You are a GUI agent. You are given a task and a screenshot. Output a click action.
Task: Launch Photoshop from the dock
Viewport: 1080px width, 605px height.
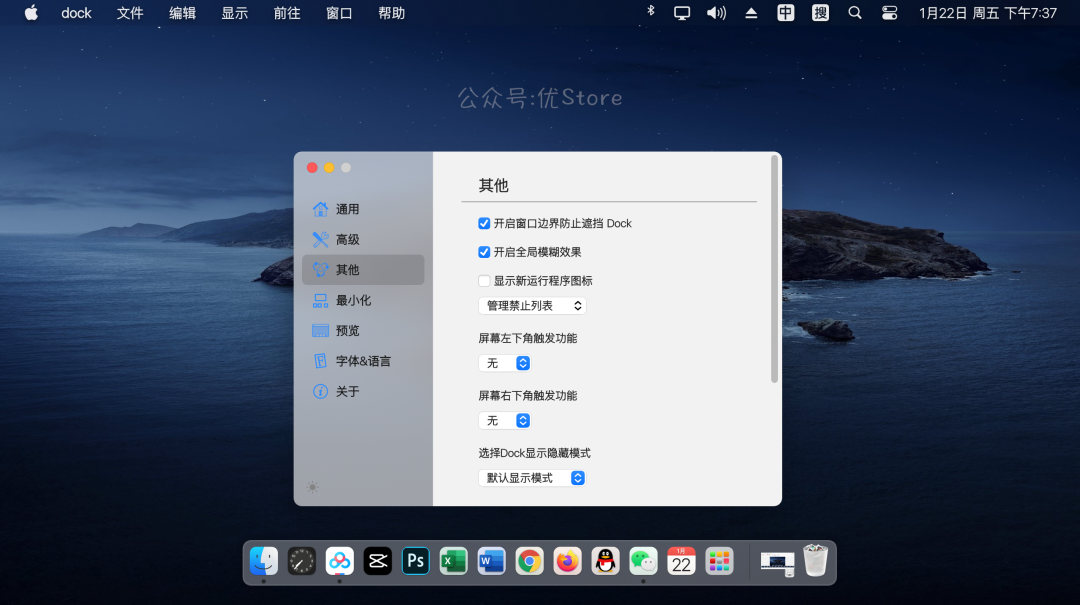point(415,562)
